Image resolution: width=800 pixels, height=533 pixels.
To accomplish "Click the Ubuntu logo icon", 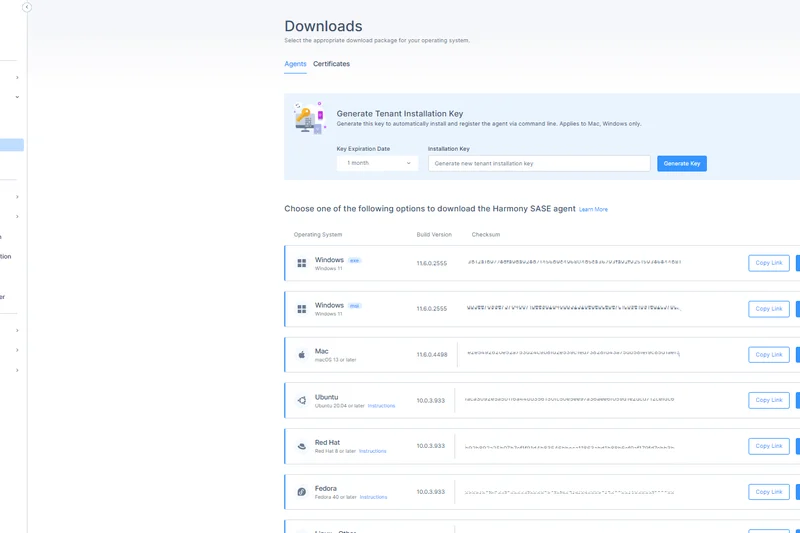I will click(302, 400).
